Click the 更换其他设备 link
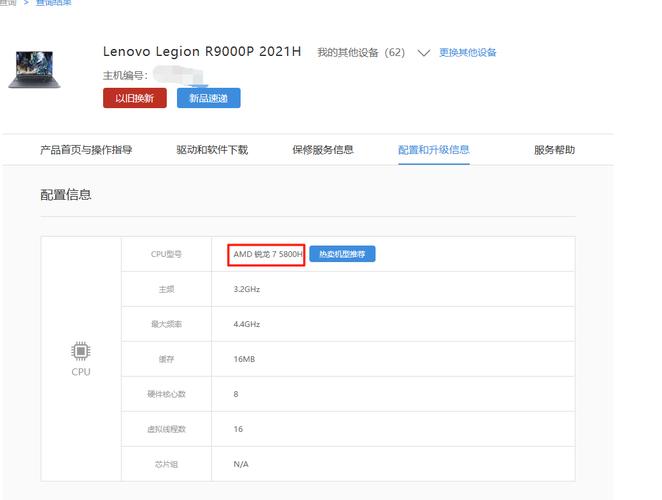This screenshot has height=500, width=662. pos(468,52)
